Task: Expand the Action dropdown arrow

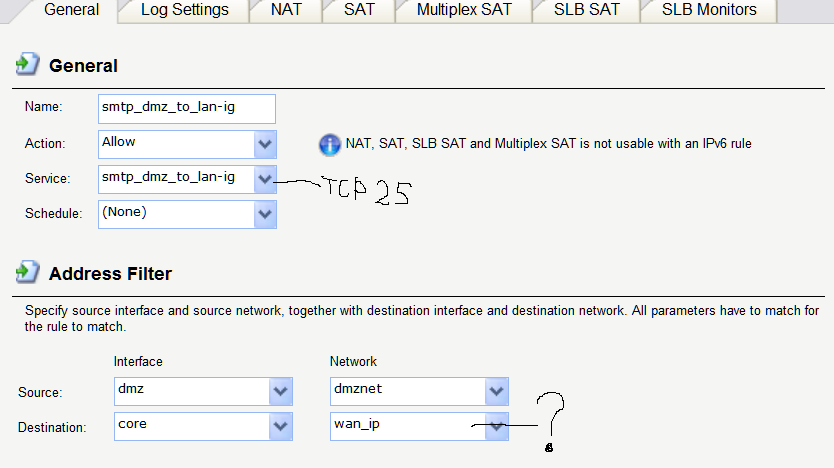Action: 265,144
